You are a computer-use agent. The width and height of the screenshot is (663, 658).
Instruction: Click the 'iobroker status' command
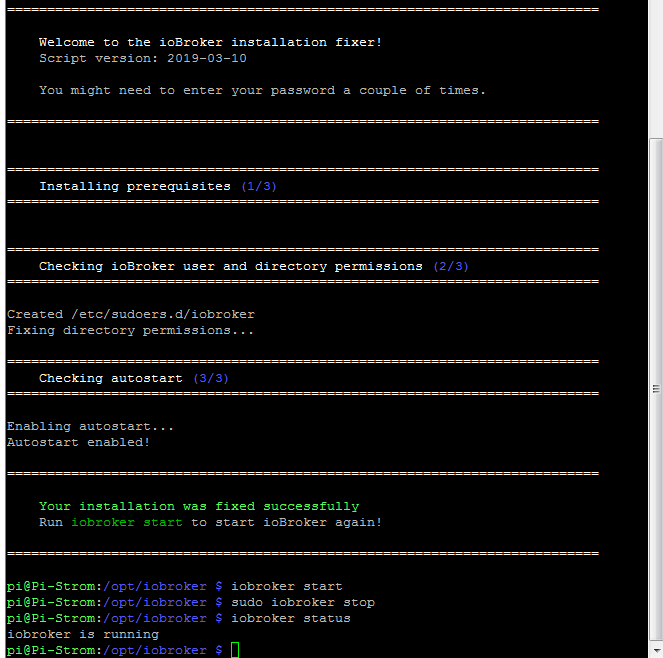pyautogui.click(x=290, y=618)
